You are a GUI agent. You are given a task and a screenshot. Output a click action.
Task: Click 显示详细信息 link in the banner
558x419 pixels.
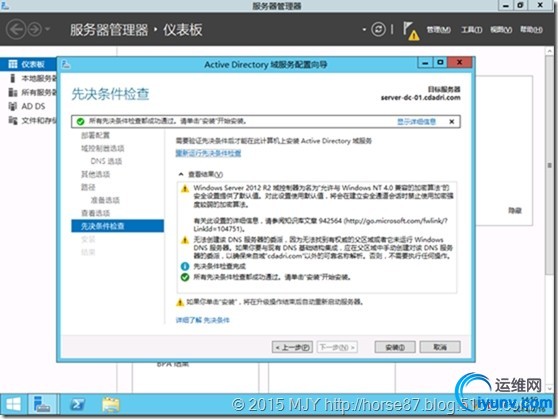coord(416,122)
